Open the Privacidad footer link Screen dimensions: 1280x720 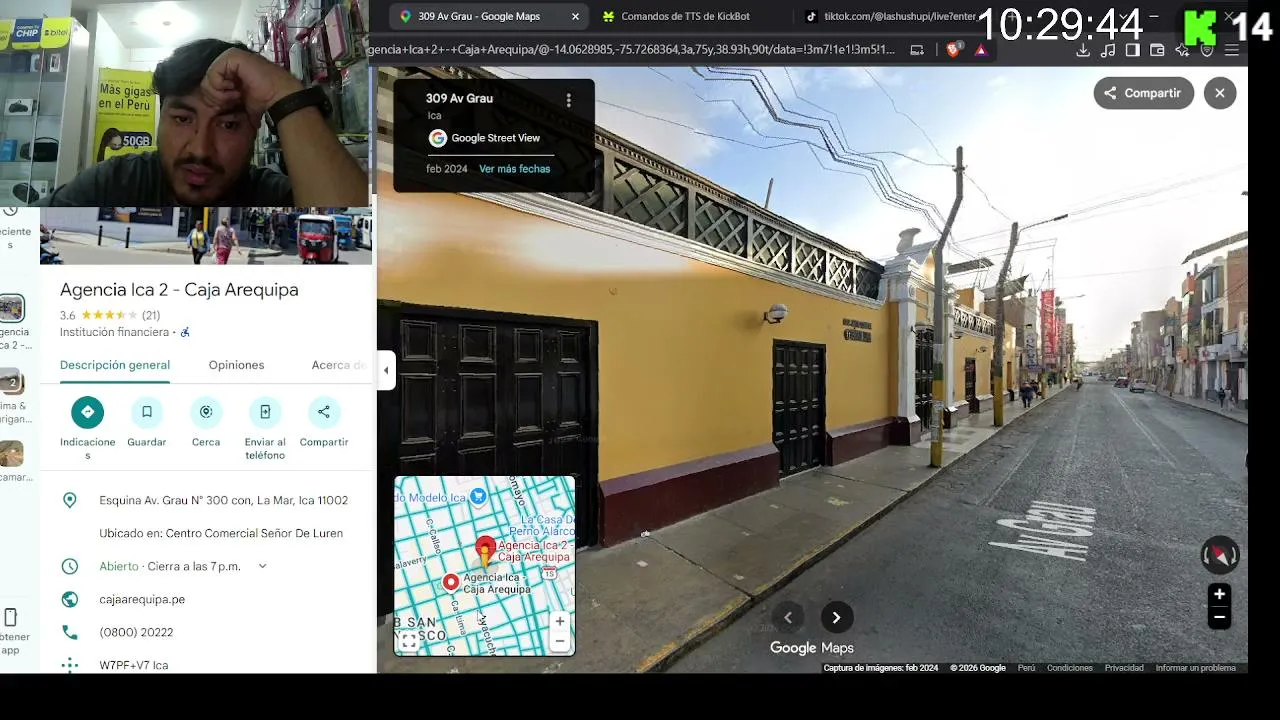[1124, 668]
